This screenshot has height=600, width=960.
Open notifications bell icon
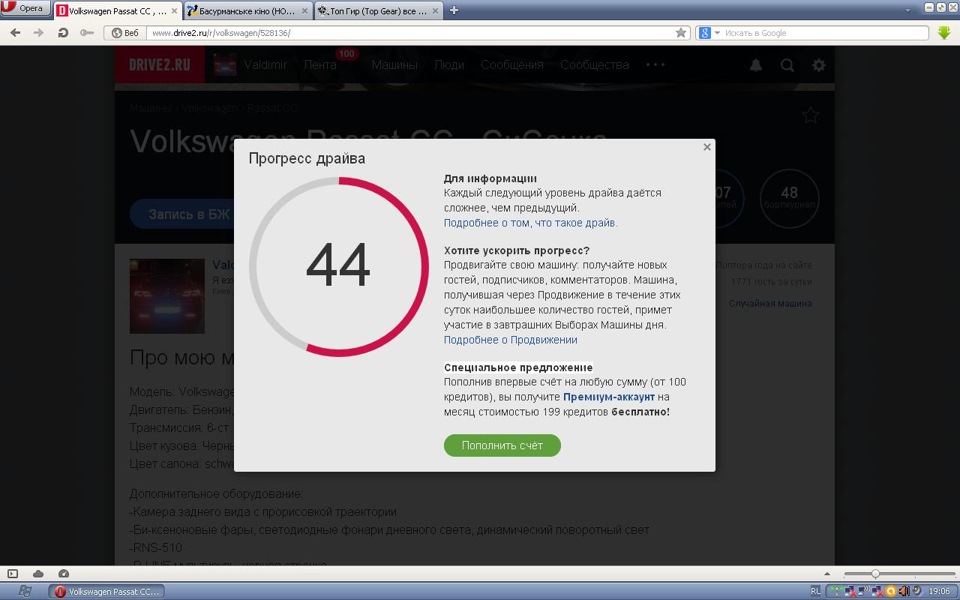pyautogui.click(x=756, y=65)
